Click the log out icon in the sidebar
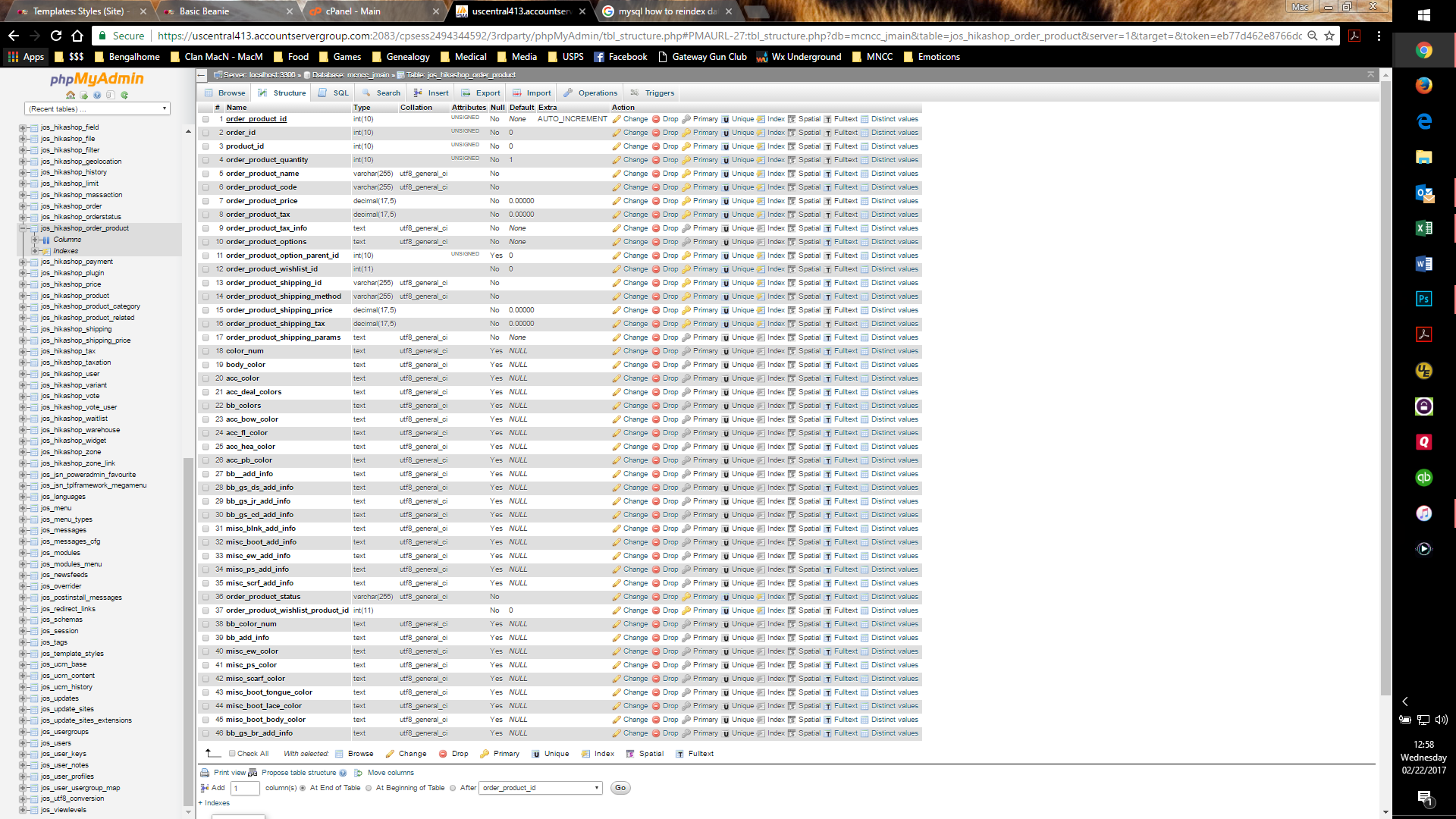The height and width of the screenshot is (819, 1456). [x=83, y=95]
